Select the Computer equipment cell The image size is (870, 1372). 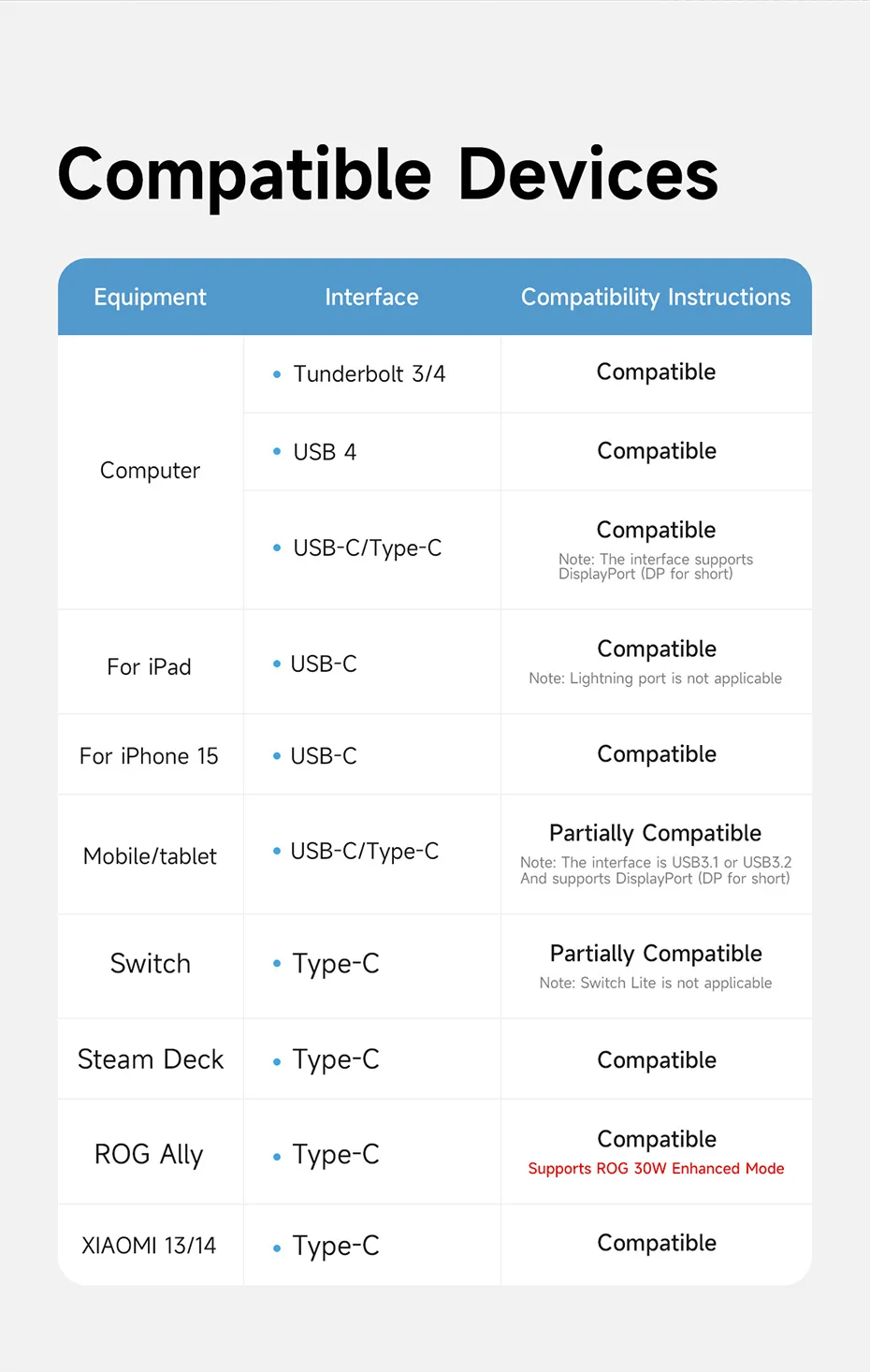pyautogui.click(x=150, y=471)
